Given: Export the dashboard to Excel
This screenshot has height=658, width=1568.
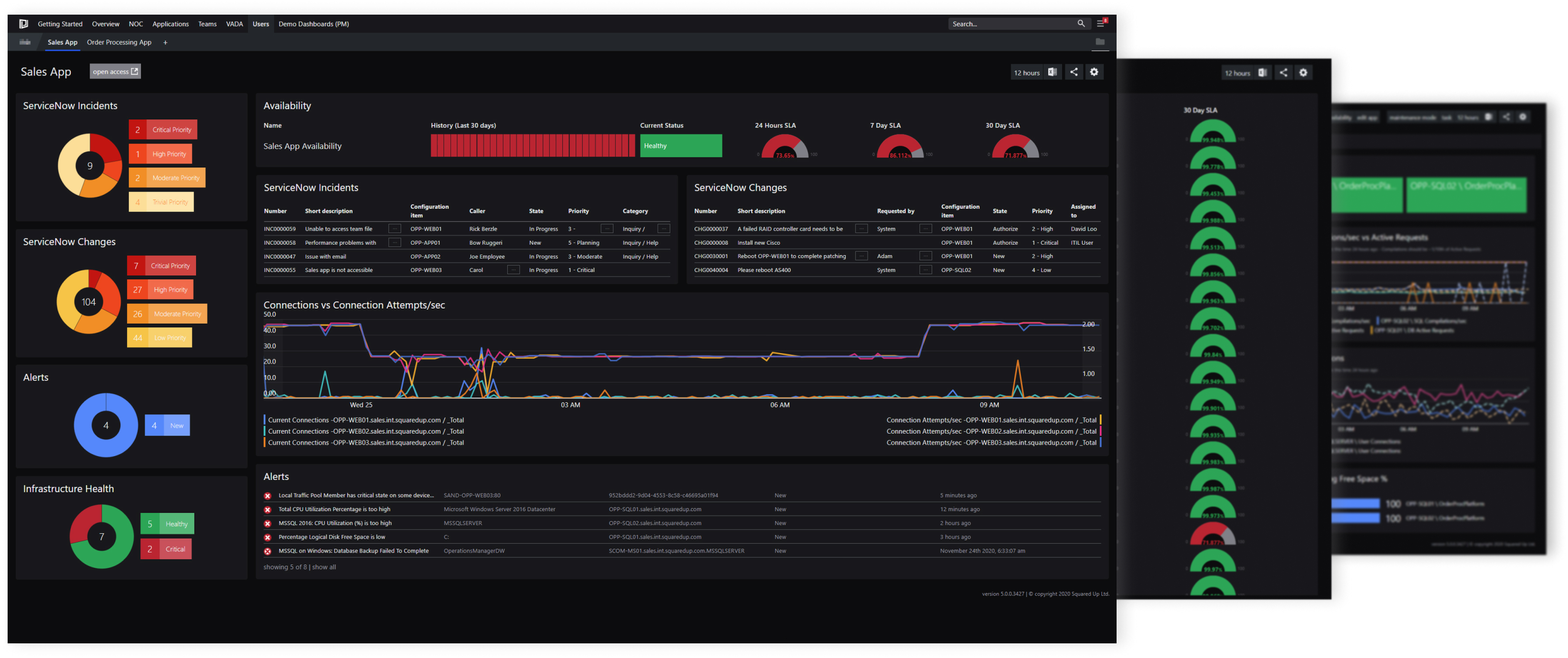Looking at the screenshot, I should 1052,72.
